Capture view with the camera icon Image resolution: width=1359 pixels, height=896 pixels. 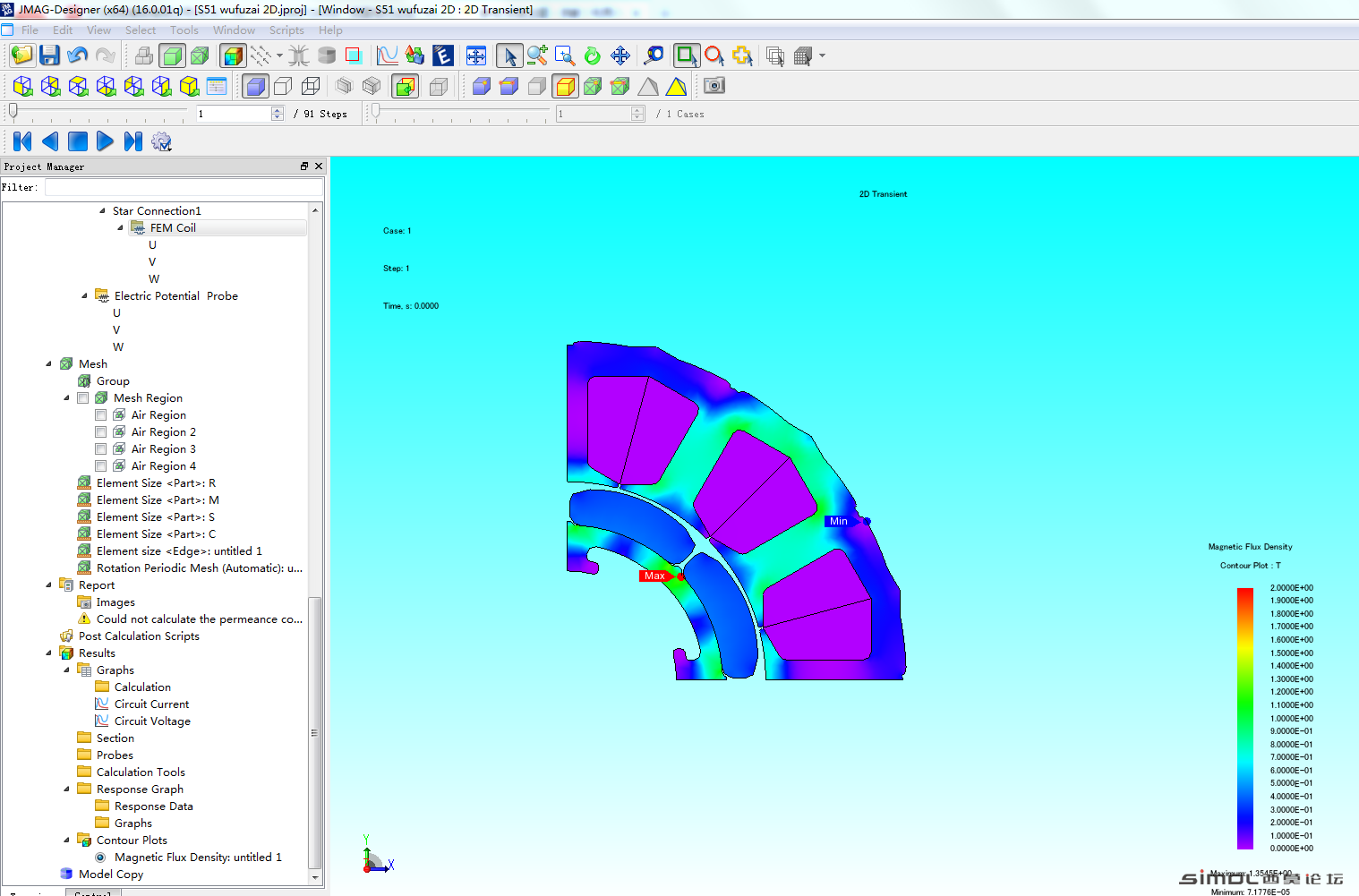(714, 86)
